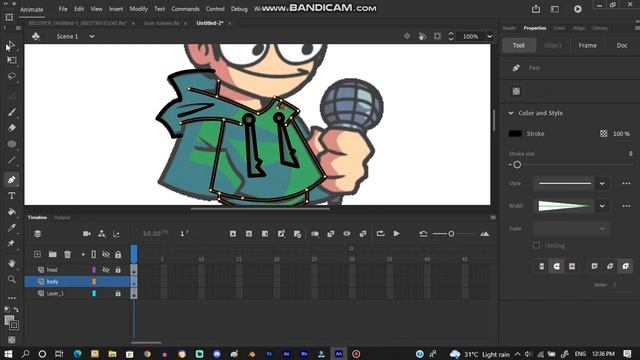Screen dimensions: 640x360
Task: Select the Oval shape tool
Action: click(x=12, y=144)
